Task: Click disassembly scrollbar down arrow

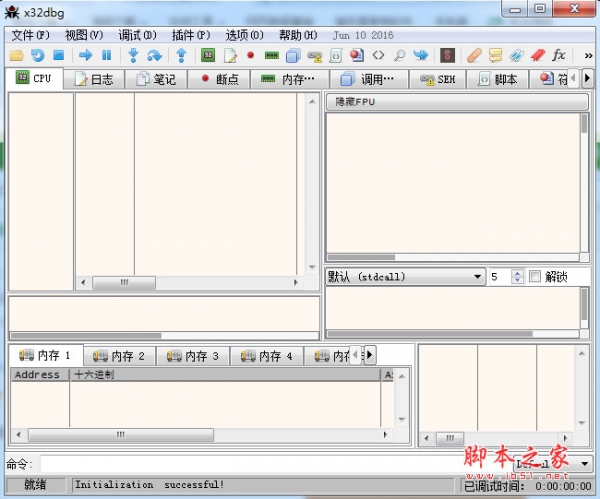Action: [x=312, y=267]
